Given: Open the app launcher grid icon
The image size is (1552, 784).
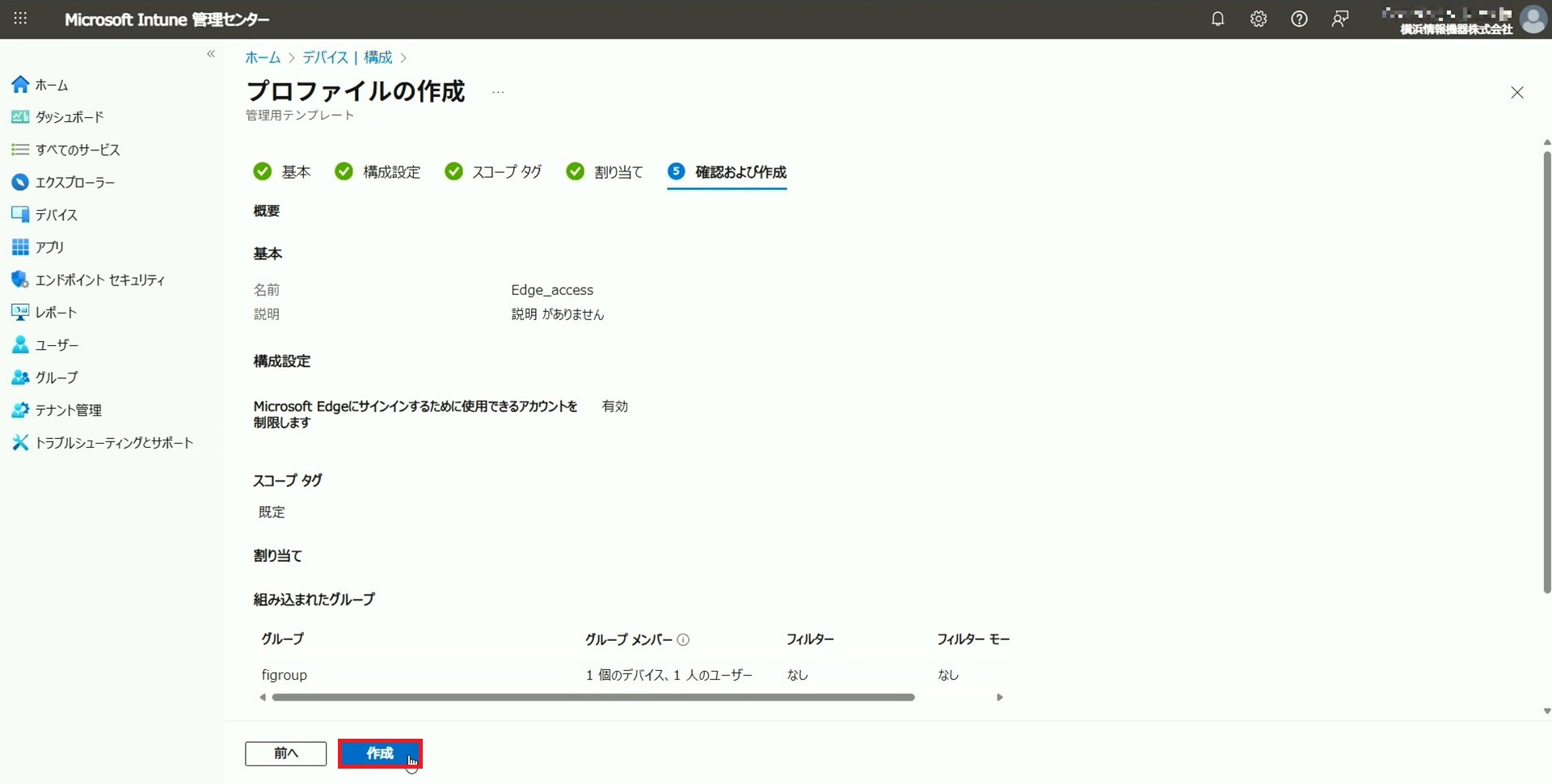Looking at the screenshot, I should pos(20,19).
